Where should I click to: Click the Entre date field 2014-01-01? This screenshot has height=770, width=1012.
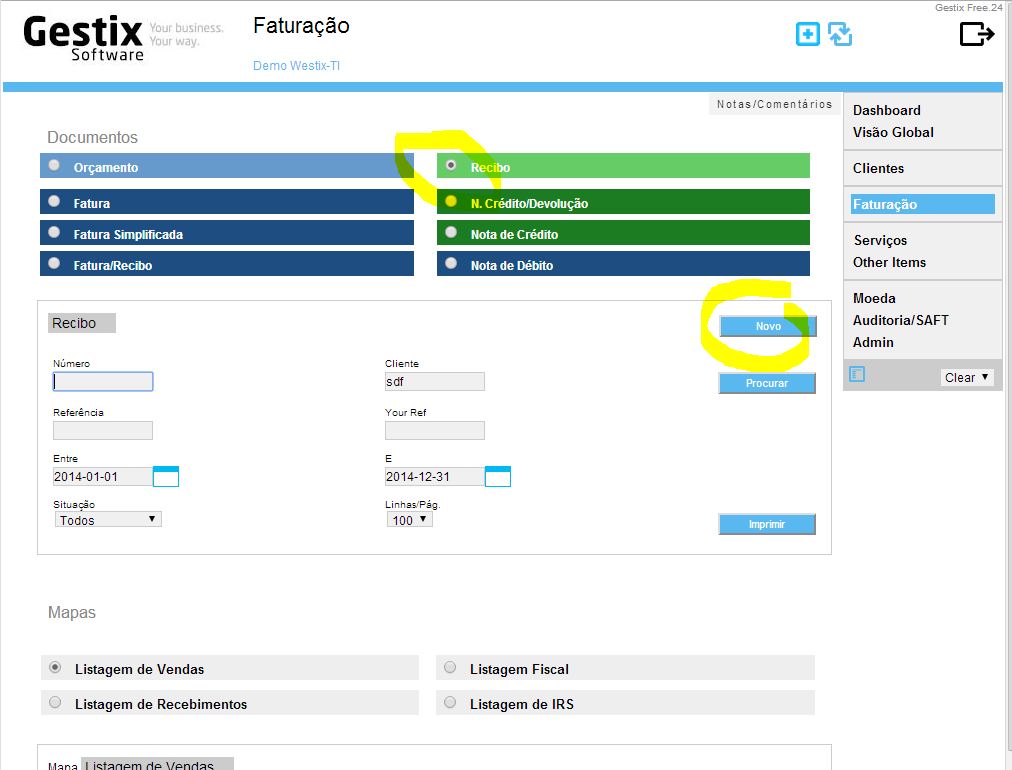click(x=103, y=476)
